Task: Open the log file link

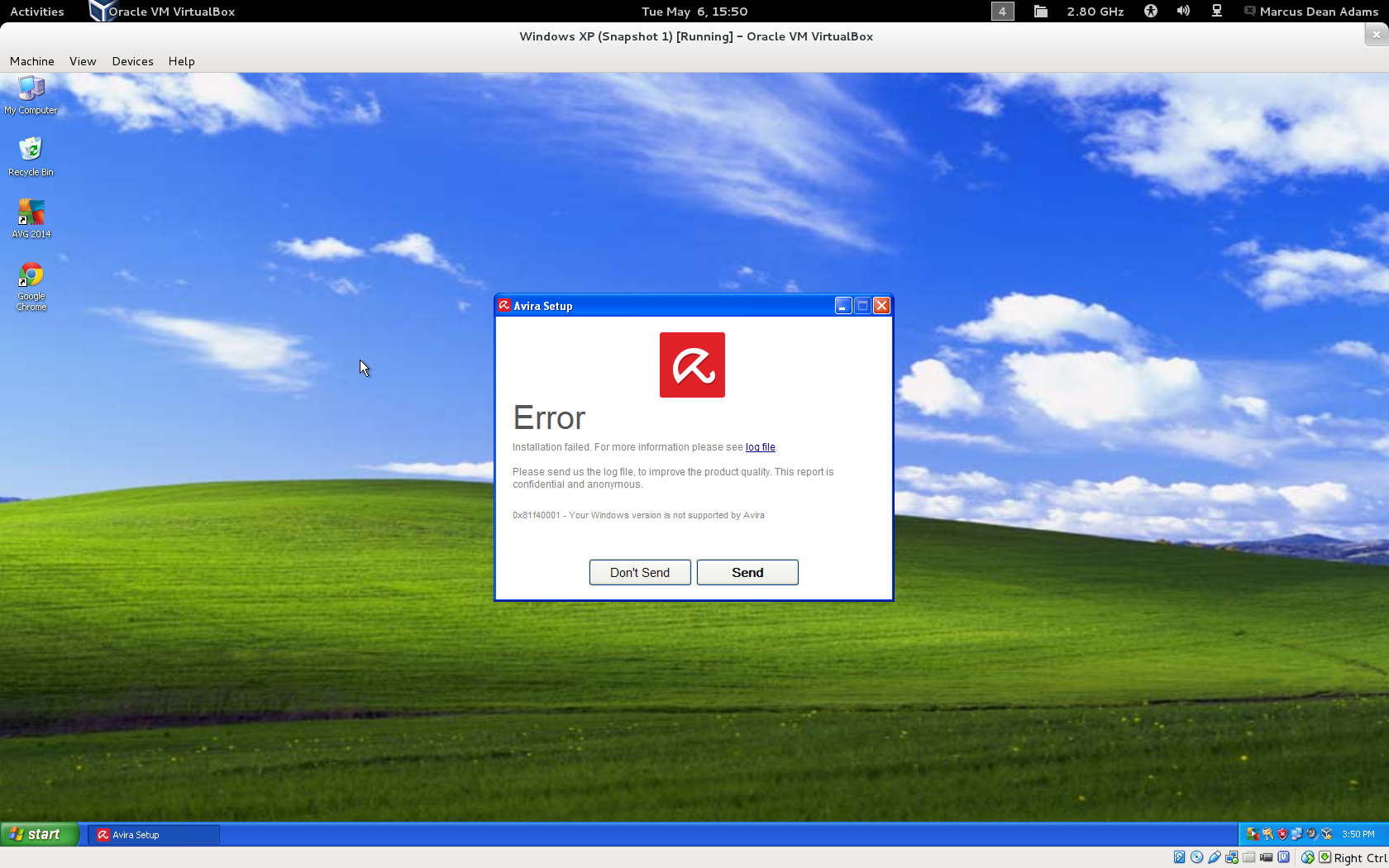Action: [761, 447]
